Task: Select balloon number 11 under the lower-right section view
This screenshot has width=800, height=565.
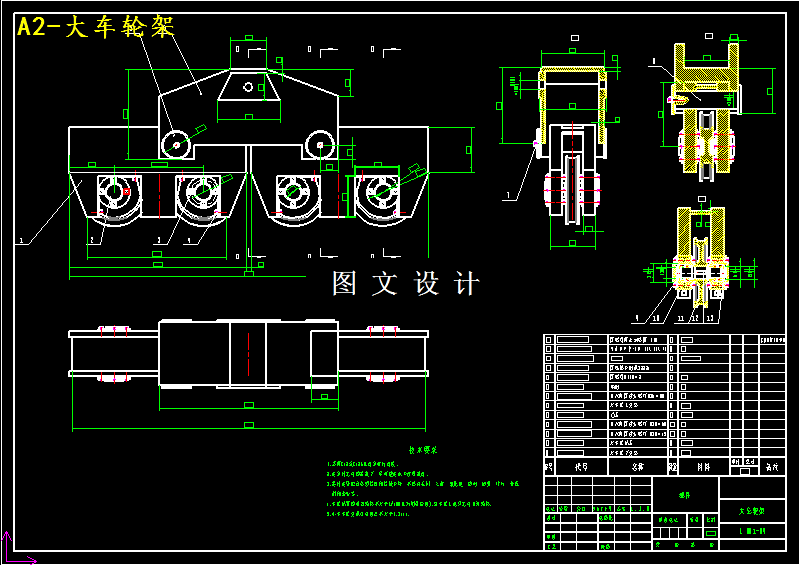Action: tap(681, 318)
